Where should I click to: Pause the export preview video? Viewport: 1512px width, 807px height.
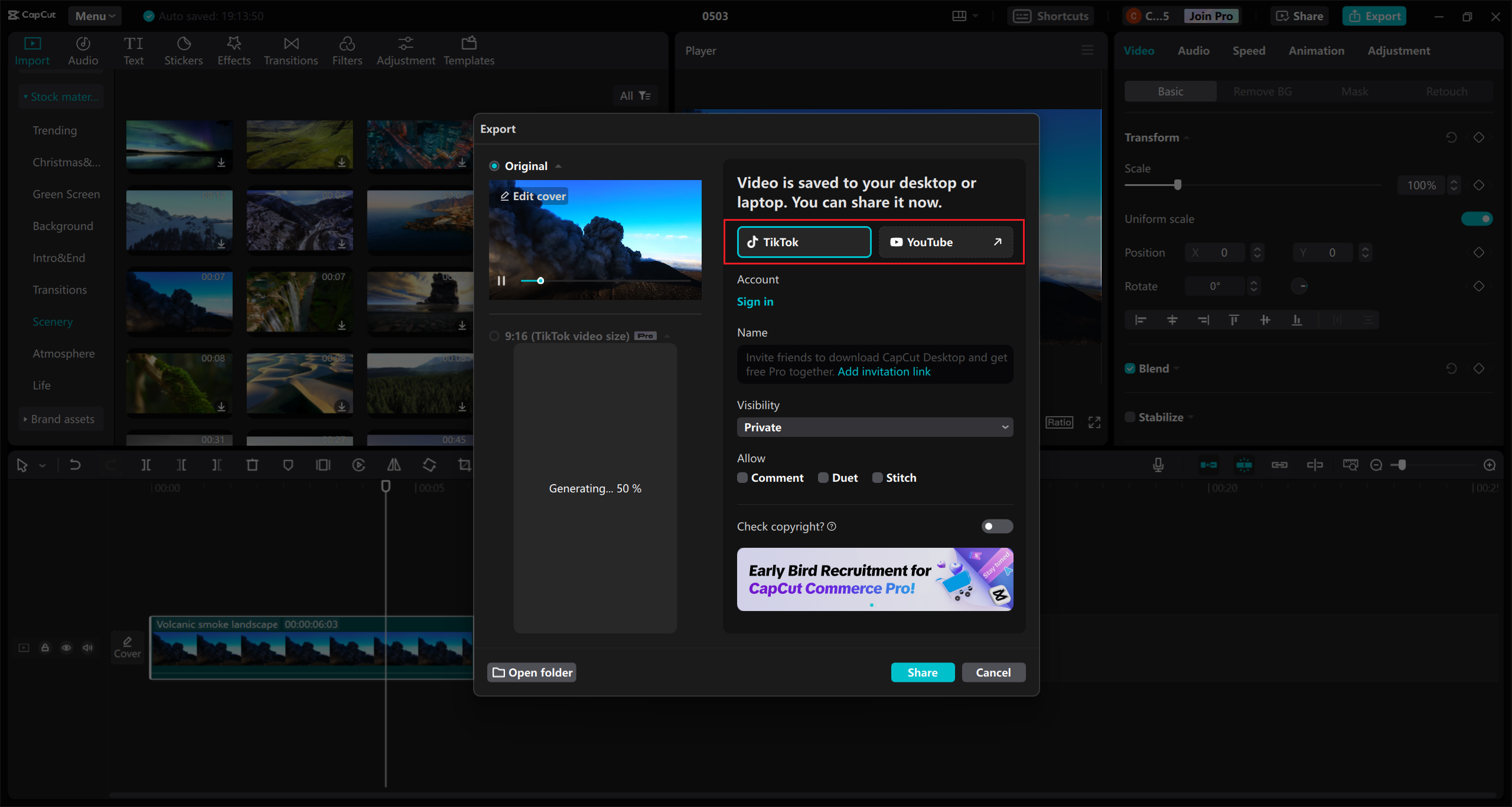pos(501,281)
